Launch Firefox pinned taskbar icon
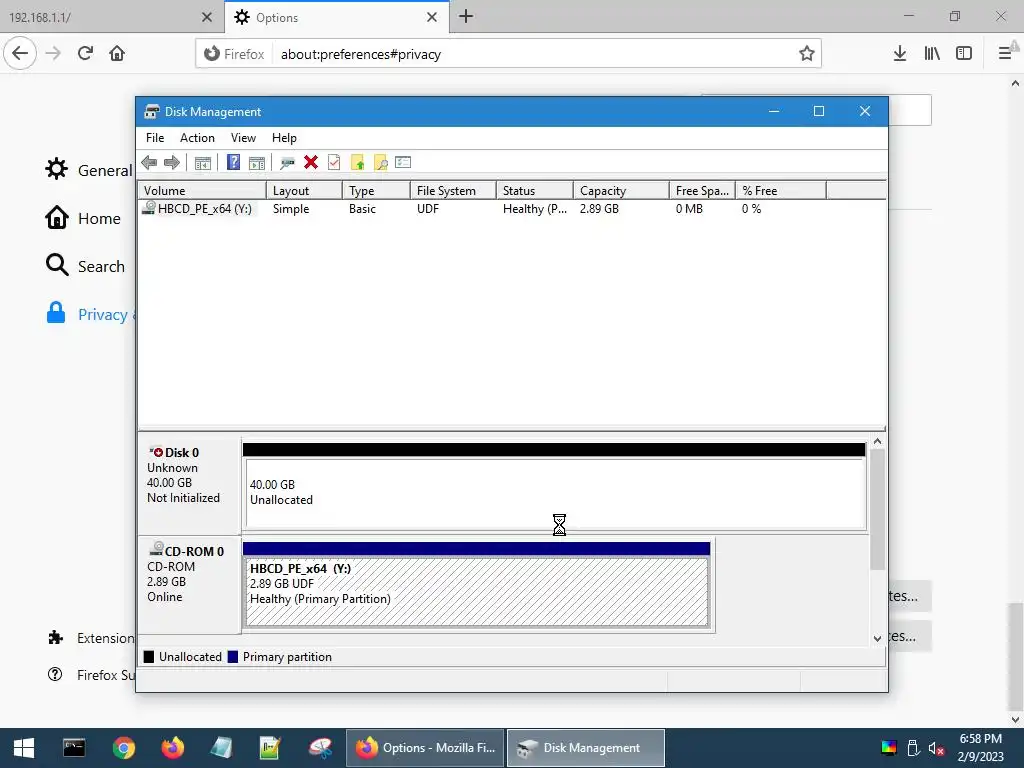The width and height of the screenshot is (1024, 768). coord(172,748)
